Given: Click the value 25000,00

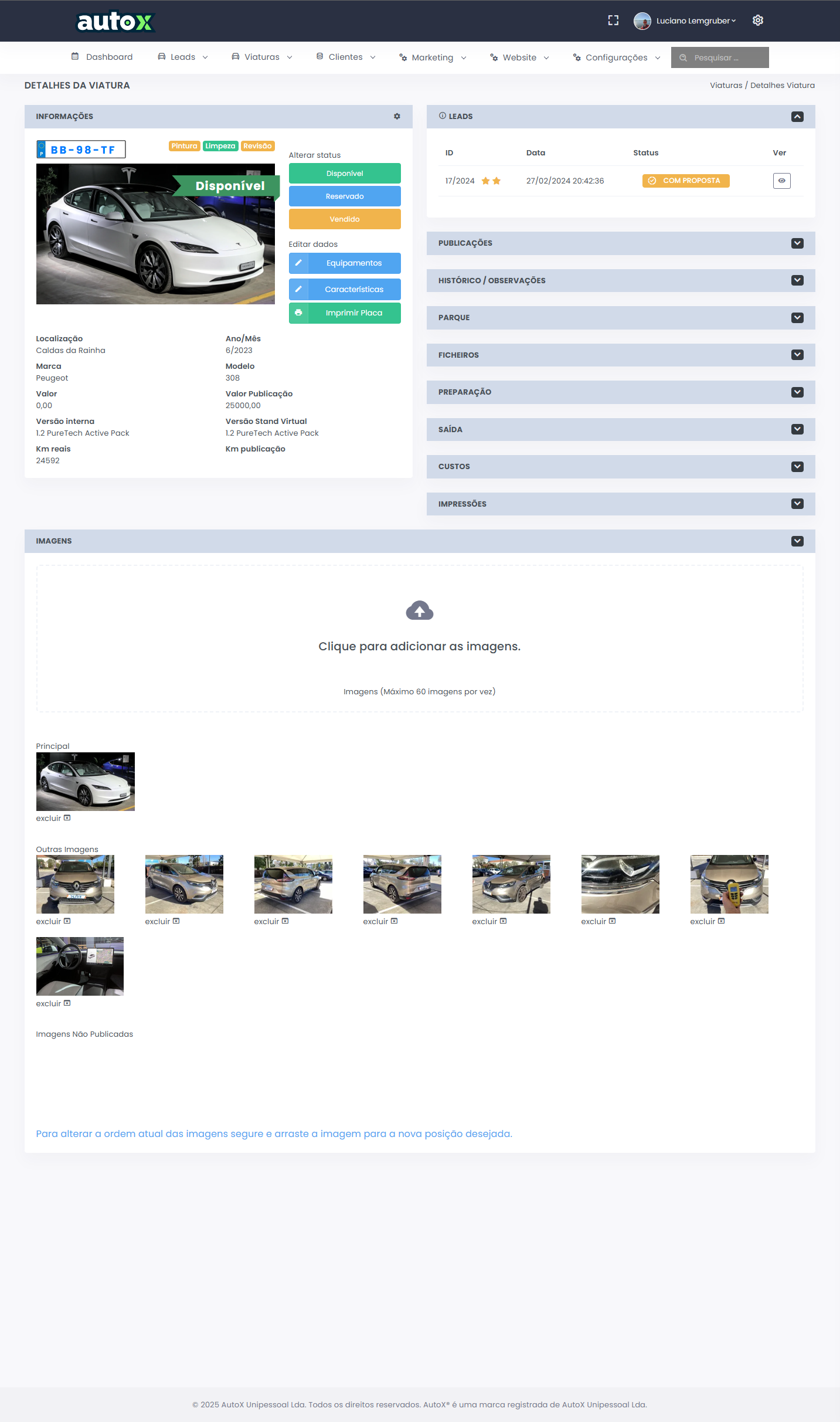Looking at the screenshot, I should click(x=243, y=406).
